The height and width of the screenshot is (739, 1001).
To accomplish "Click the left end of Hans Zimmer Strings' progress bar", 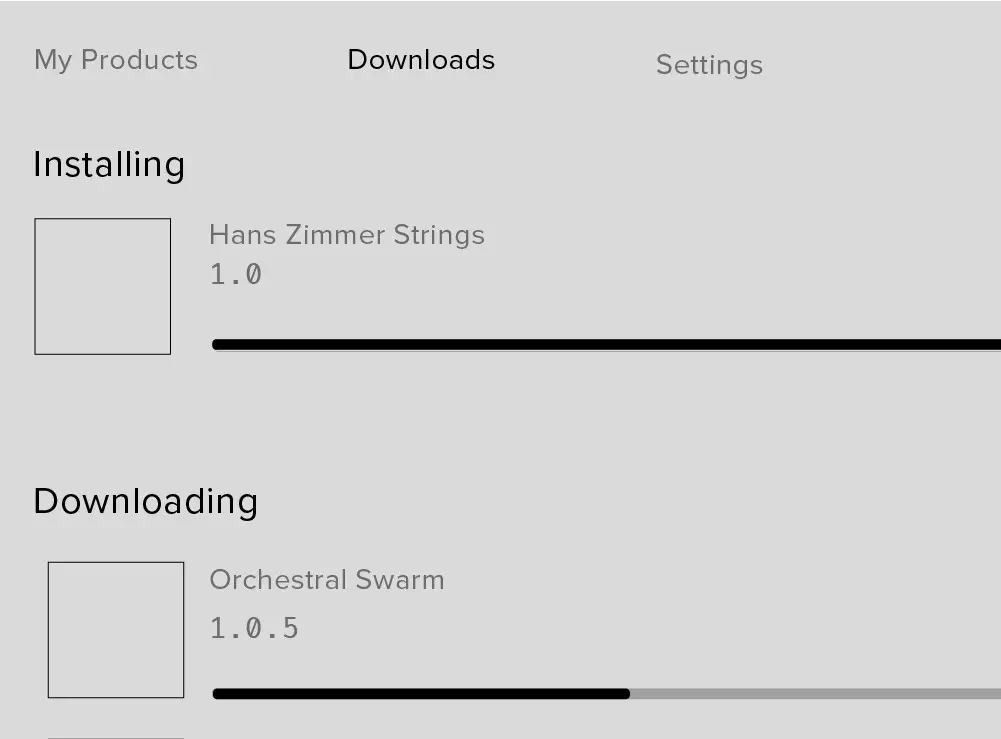I will click(x=218, y=345).
